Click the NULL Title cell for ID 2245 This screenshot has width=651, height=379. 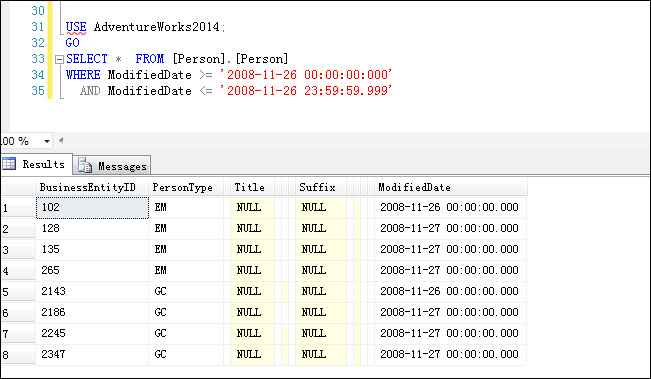click(x=252, y=334)
